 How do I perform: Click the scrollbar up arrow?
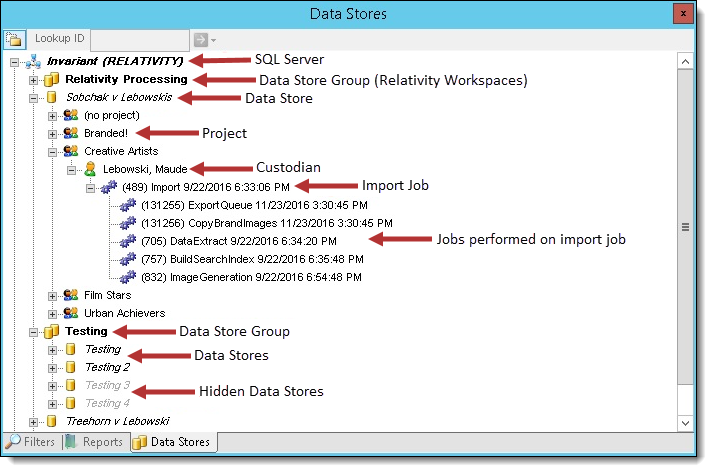click(685, 61)
